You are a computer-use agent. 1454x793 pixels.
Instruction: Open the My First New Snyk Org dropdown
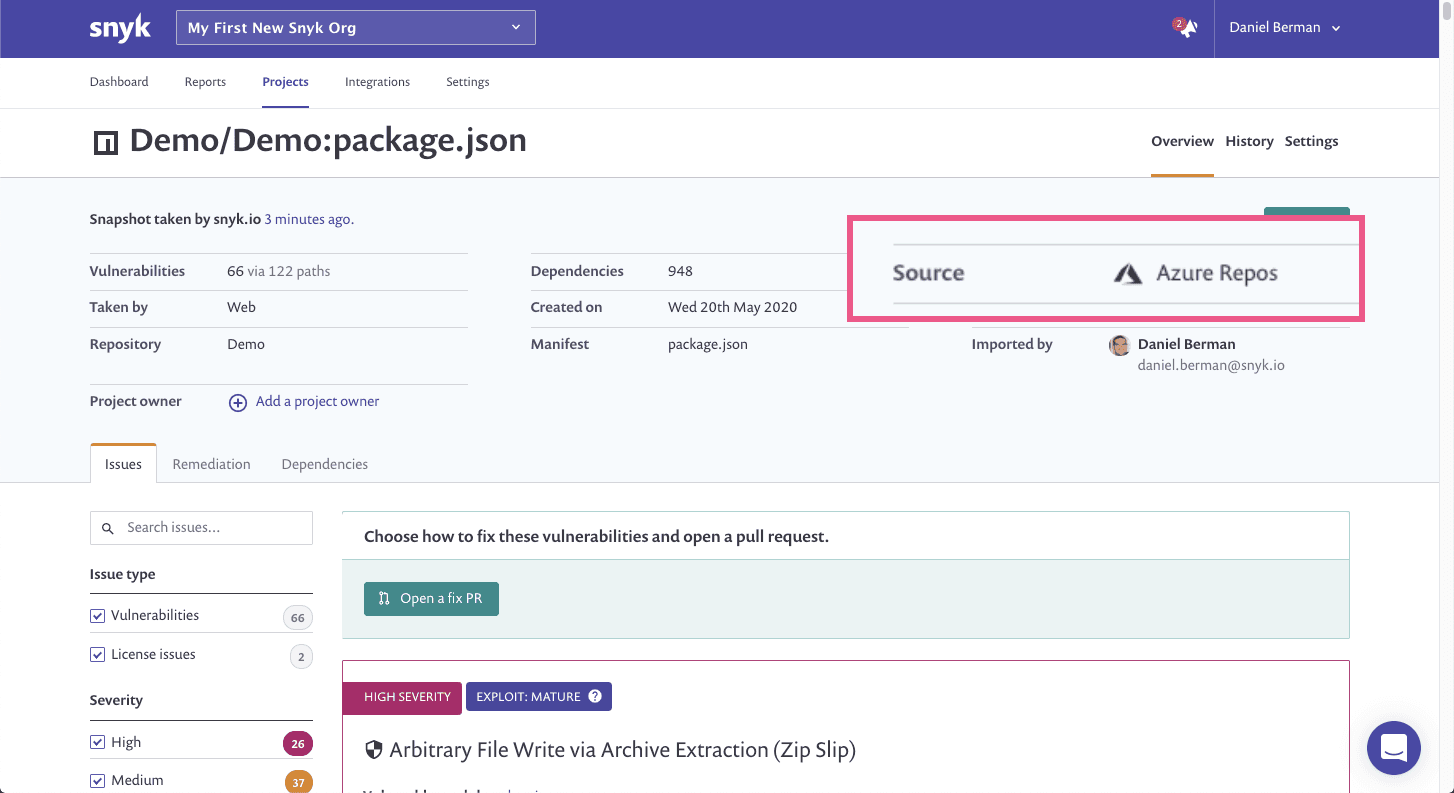coord(356,28)
